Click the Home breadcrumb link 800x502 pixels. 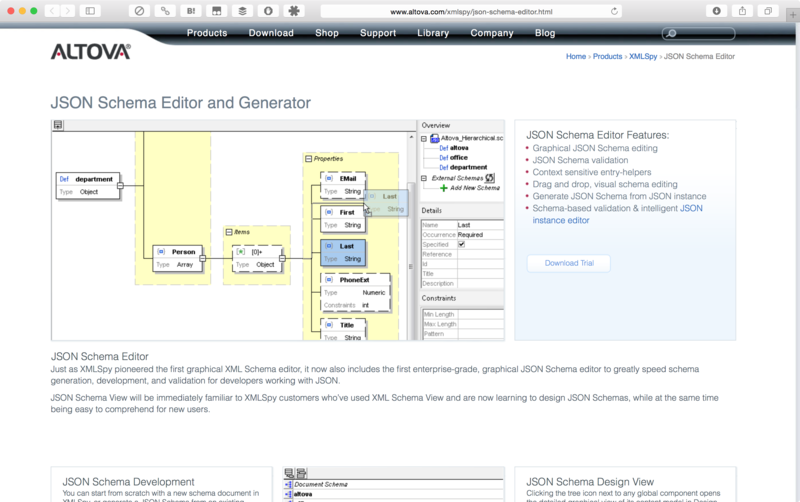[576, 57]
